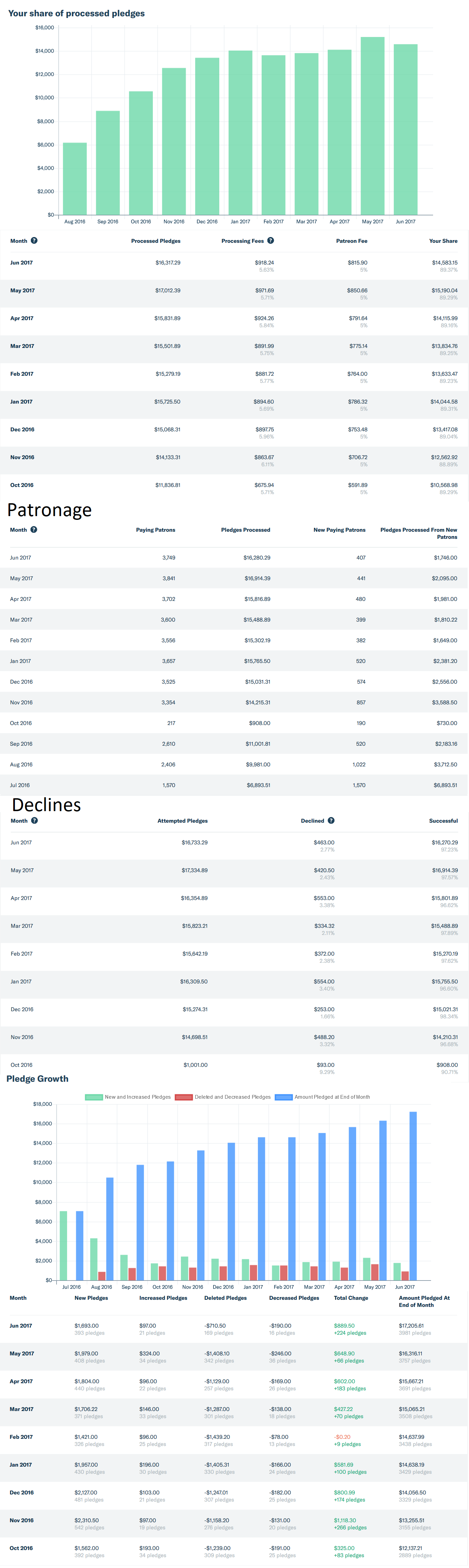
Task: Click Aug 2016 bar in processed pledges chart
Action: (75, 178)
